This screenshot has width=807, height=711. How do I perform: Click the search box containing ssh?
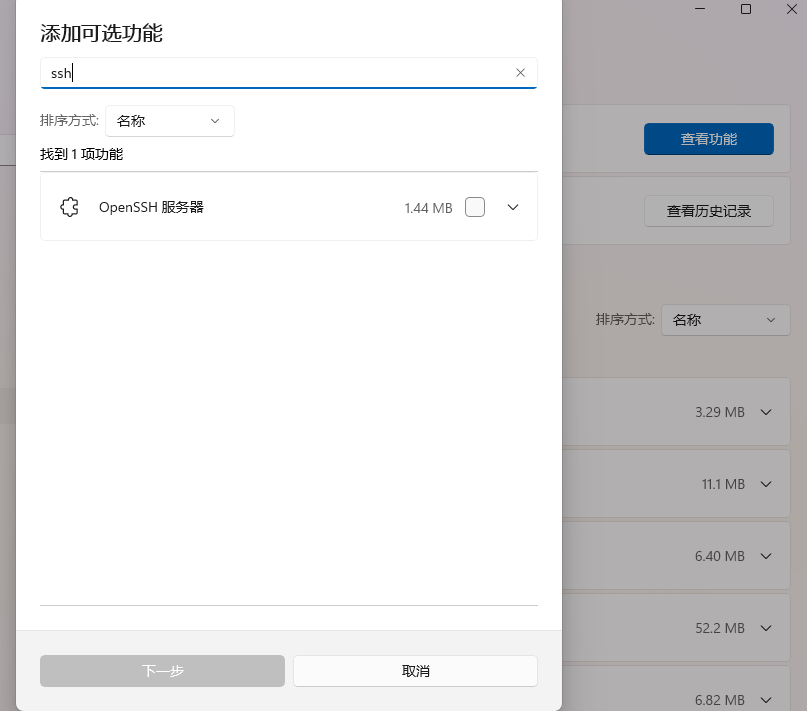coord(289,73)
